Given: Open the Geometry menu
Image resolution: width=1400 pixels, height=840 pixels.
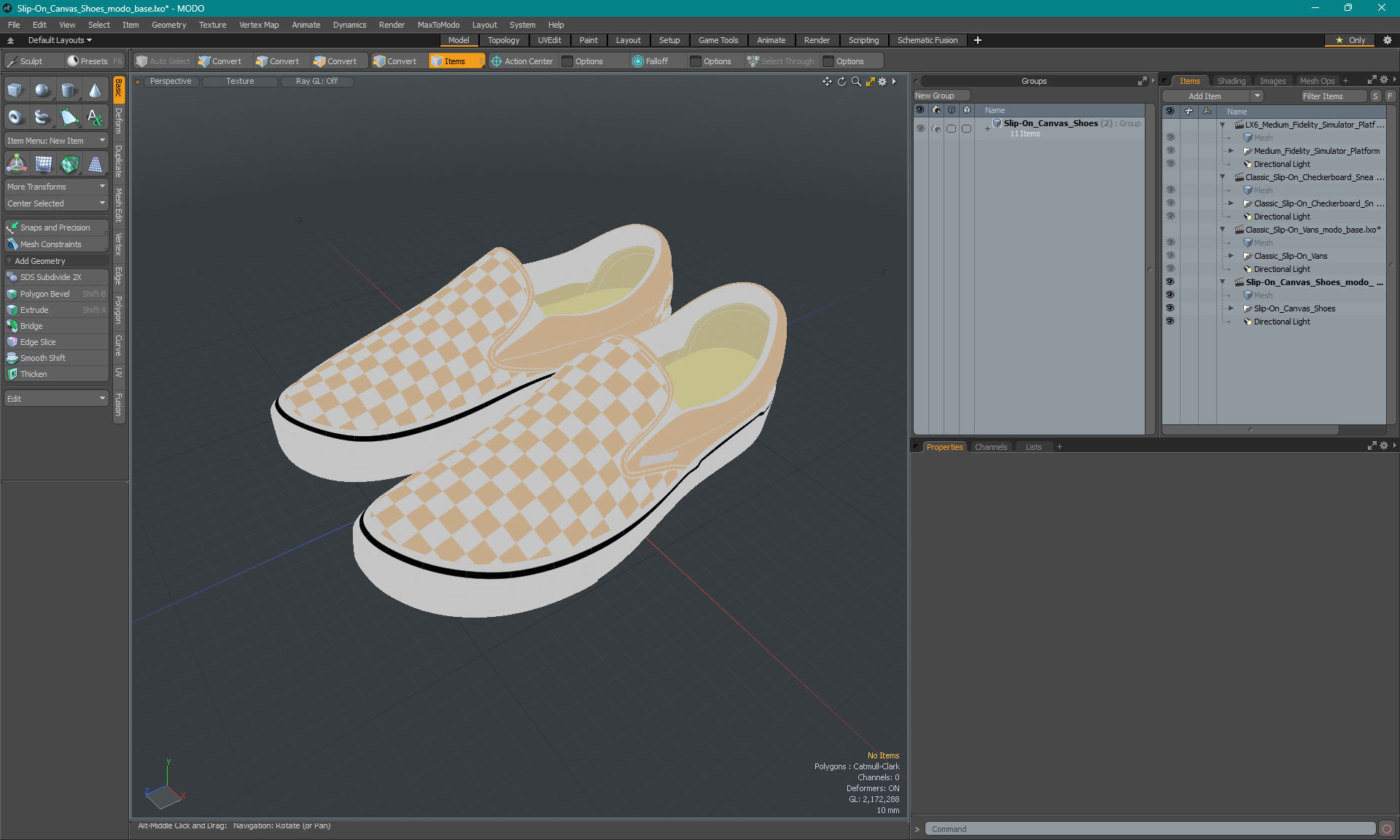Looking at the screenshot, I should 168,25.
